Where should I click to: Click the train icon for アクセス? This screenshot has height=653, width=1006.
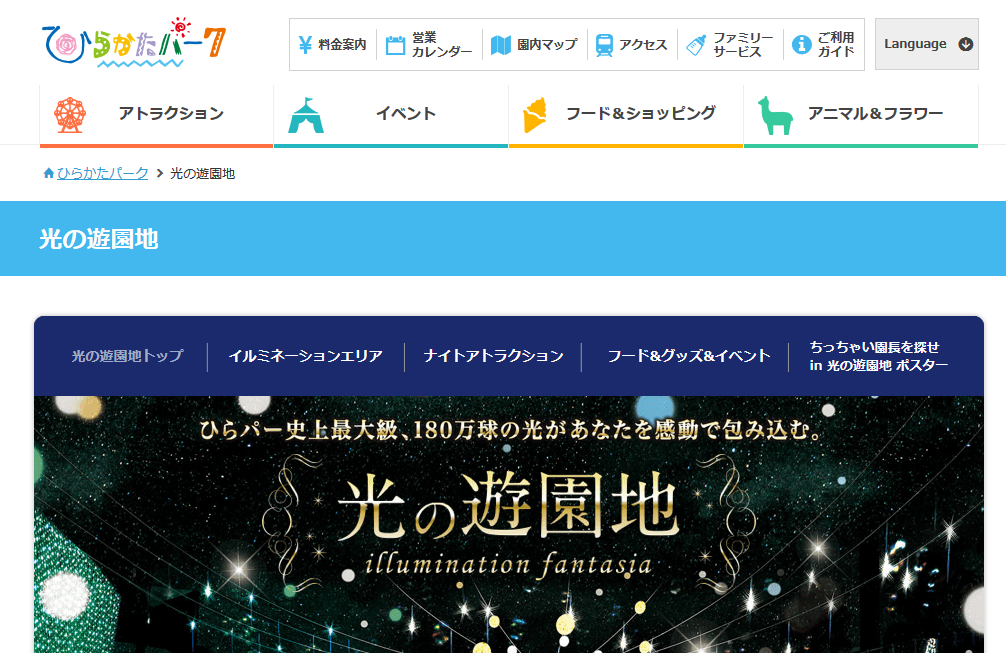tap(604, 45)
